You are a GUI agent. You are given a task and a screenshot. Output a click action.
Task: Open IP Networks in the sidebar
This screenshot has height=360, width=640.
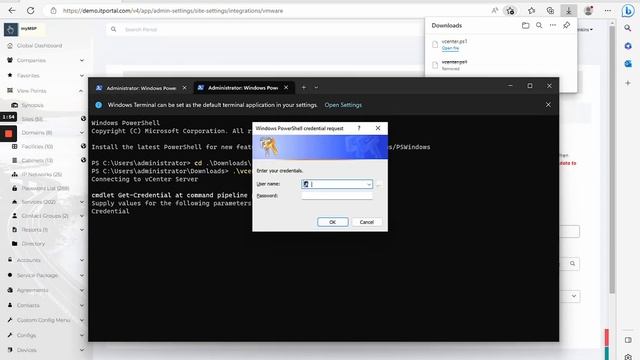point(41,174)
